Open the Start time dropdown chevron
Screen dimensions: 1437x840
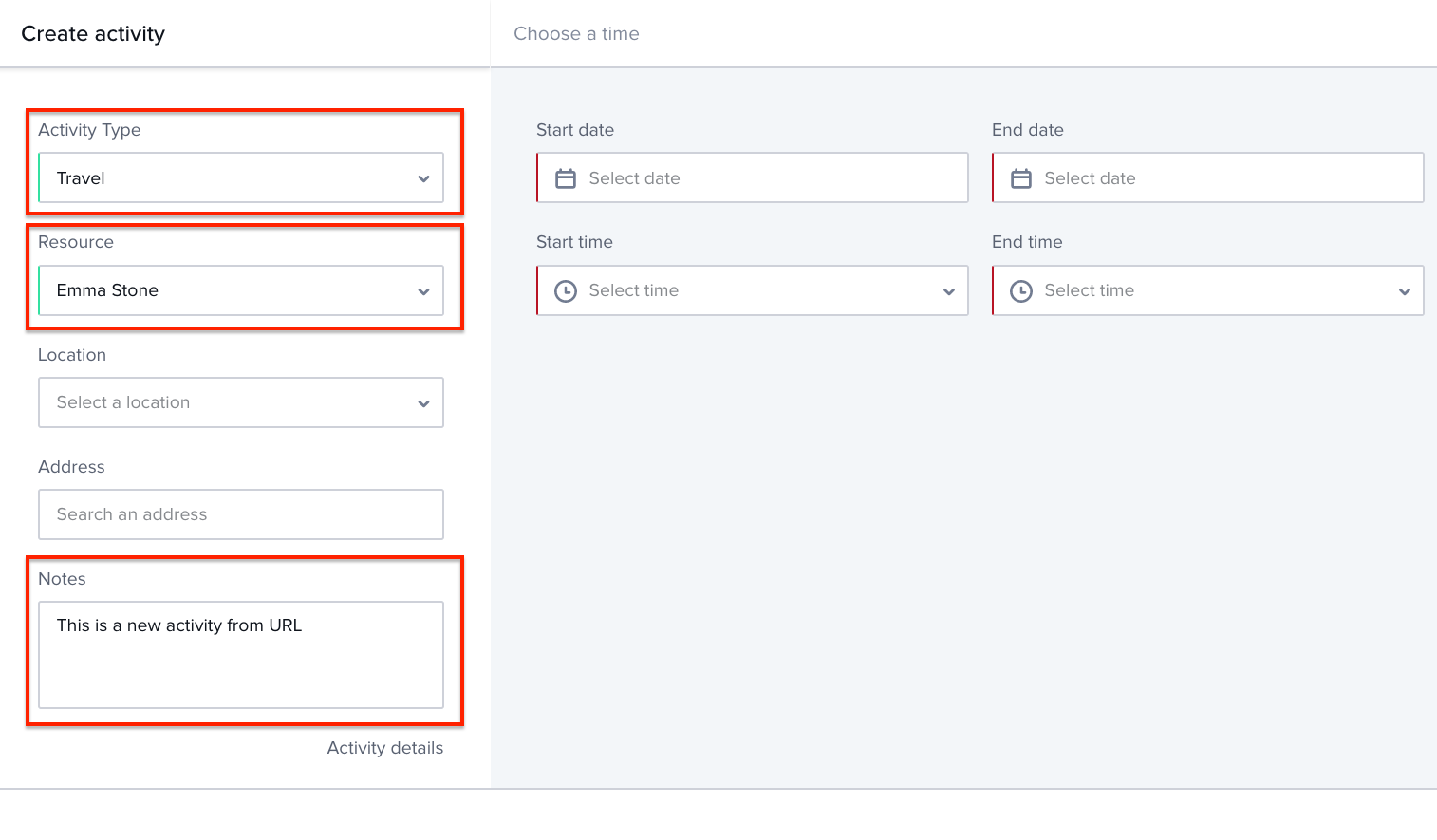[948, 291]
